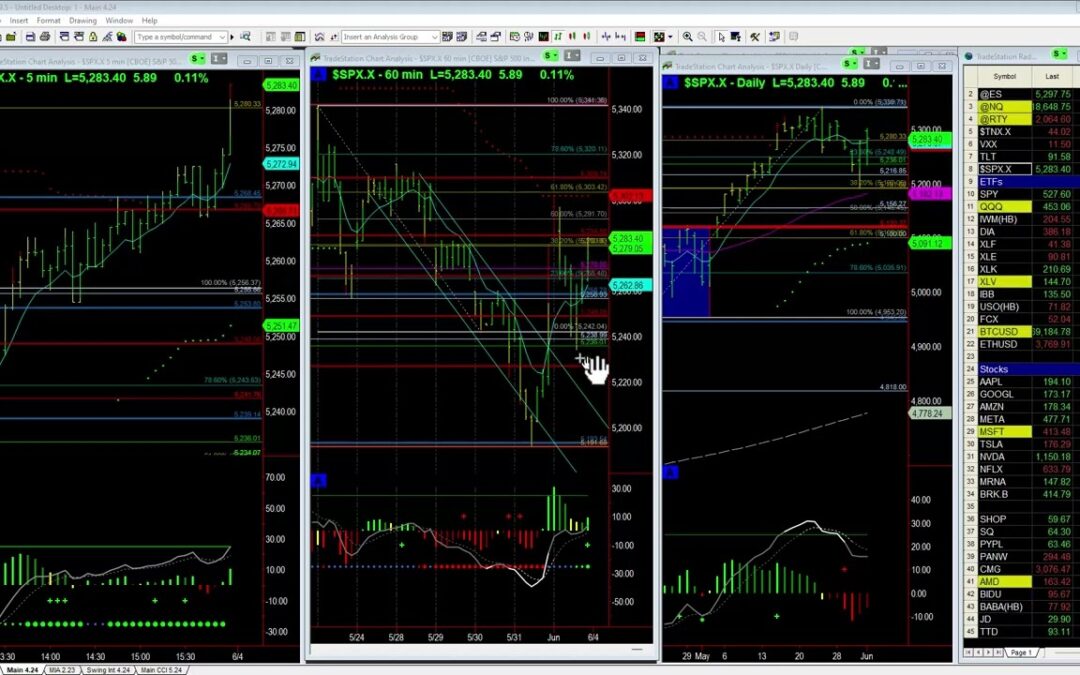Select the green OHLC bar chart style icon
The image size is (1080, 675).
pos(558,37)
